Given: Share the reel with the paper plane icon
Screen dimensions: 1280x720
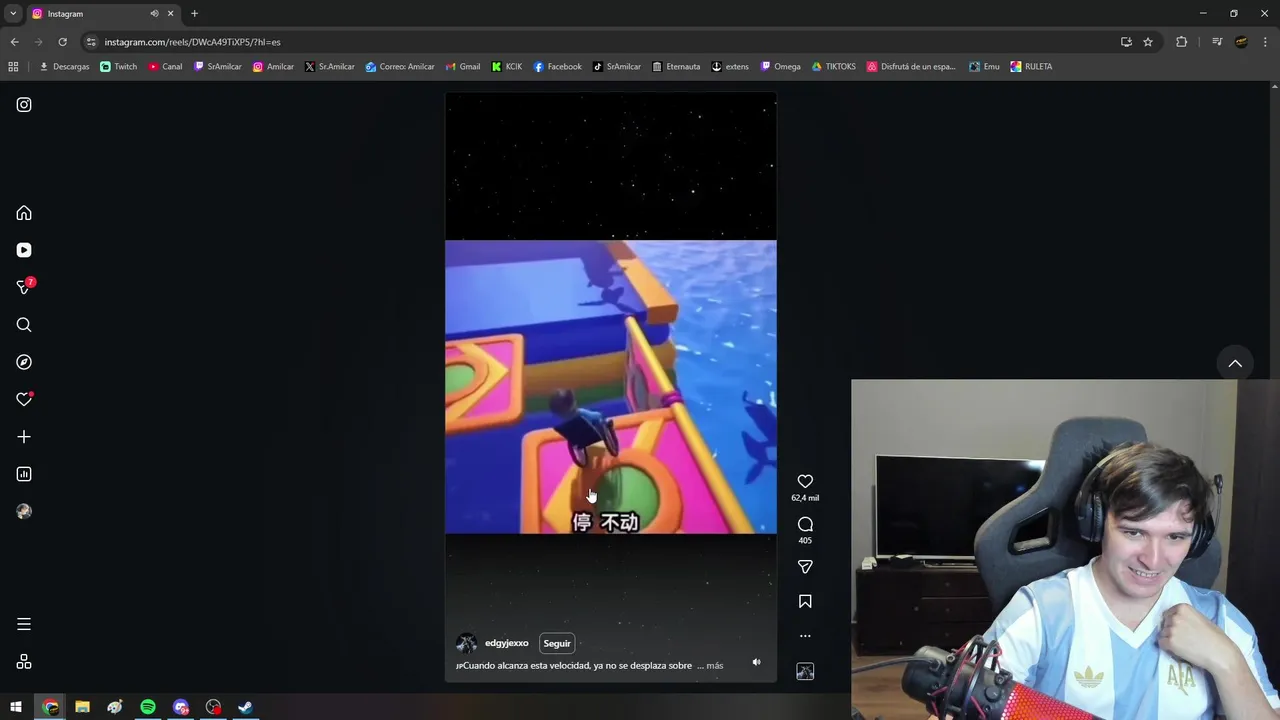Looking at the screenshot, I should pos(805,567).
